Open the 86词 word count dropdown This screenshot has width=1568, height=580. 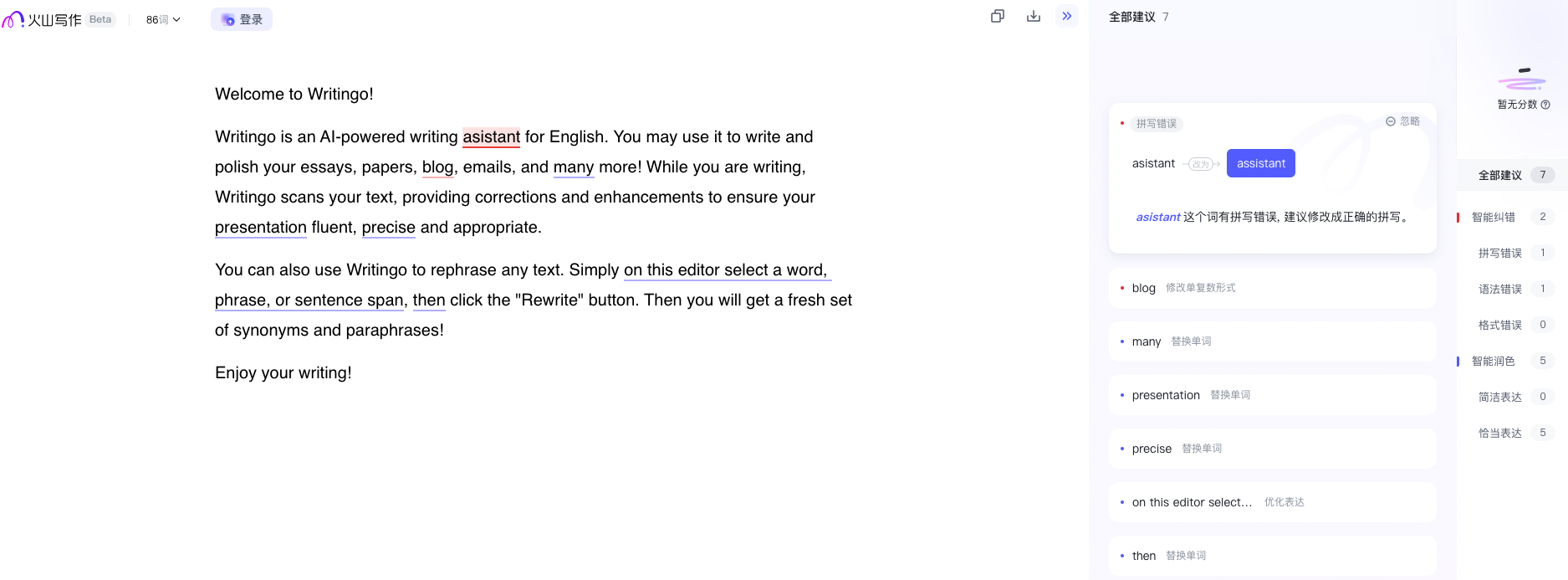pos(163,19)
